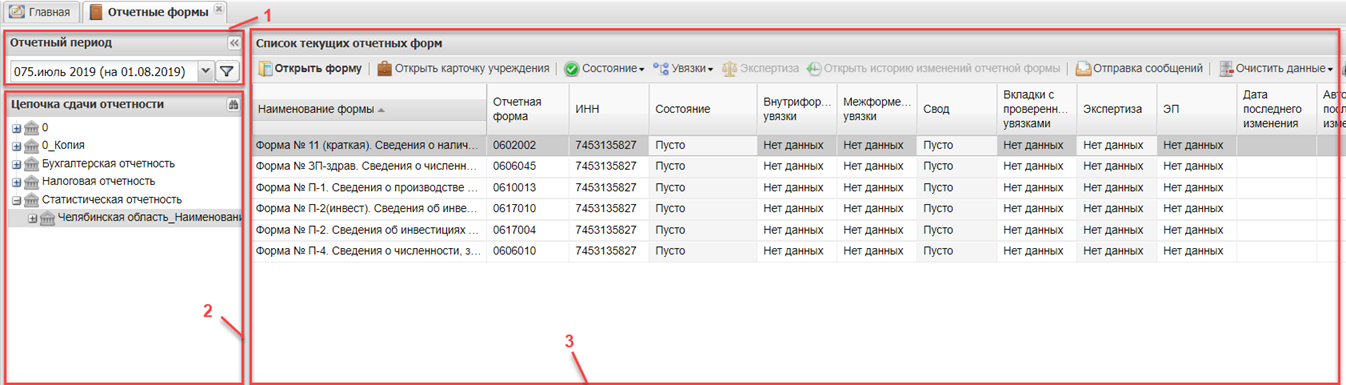
Task: Select Статистическая отчетность in the tree
Action: click(111, 199)
